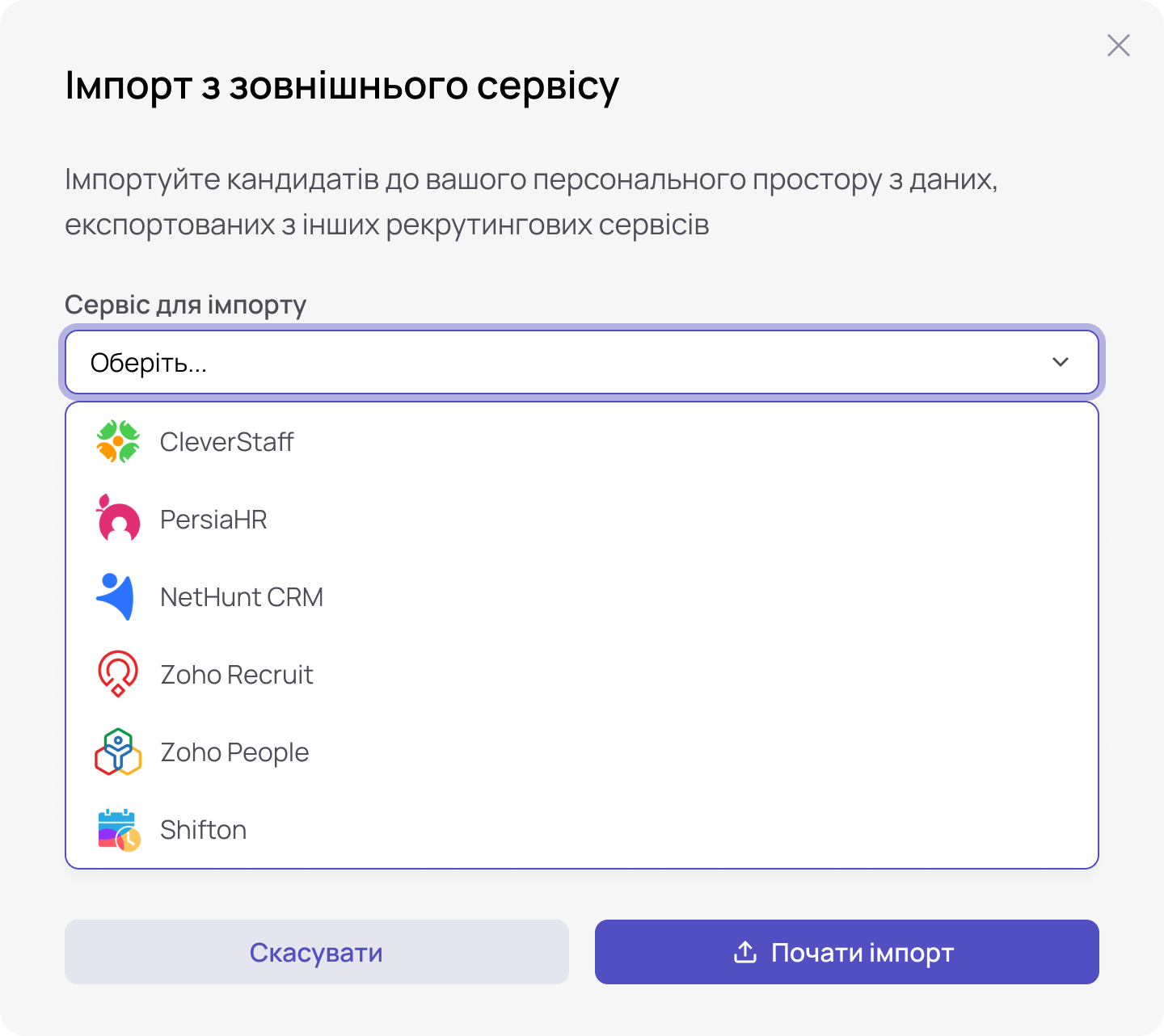
Task: Click the upload icon on Почати імпорт button
Action: (744, 952)
